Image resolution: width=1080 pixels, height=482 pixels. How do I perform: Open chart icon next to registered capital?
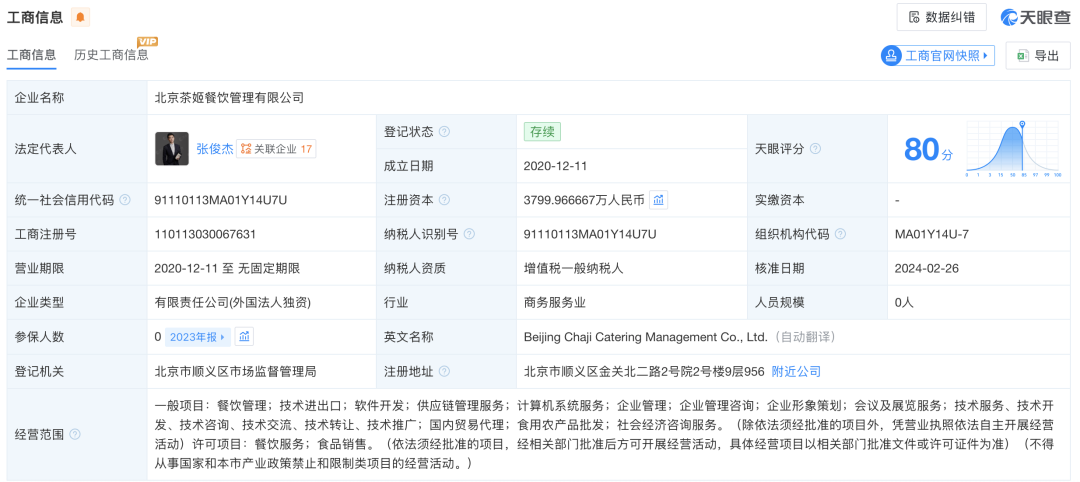pos(658,200)
